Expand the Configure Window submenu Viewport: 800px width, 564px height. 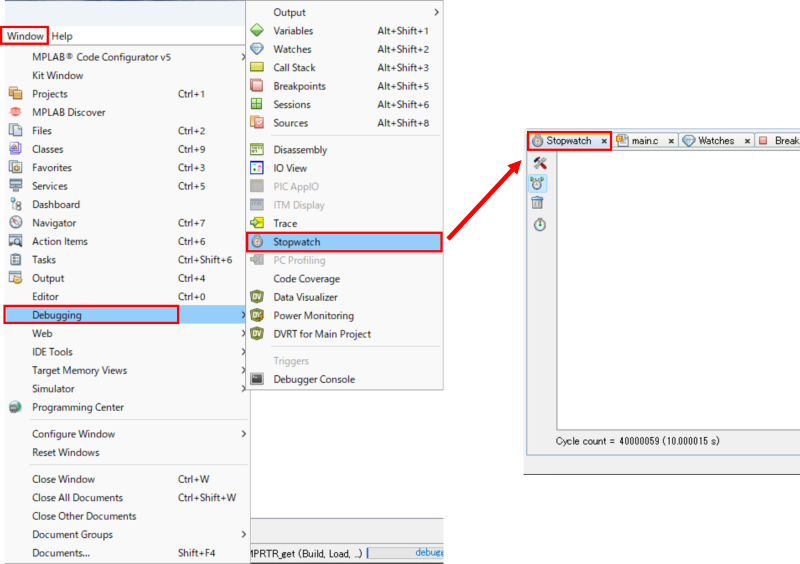[x=73, y=434]
